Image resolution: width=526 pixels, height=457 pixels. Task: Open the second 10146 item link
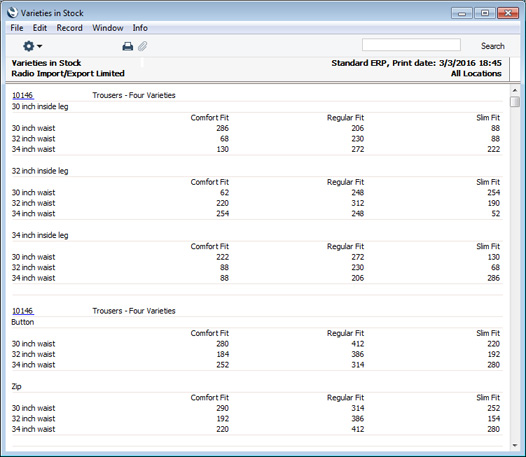click(22, 311)
